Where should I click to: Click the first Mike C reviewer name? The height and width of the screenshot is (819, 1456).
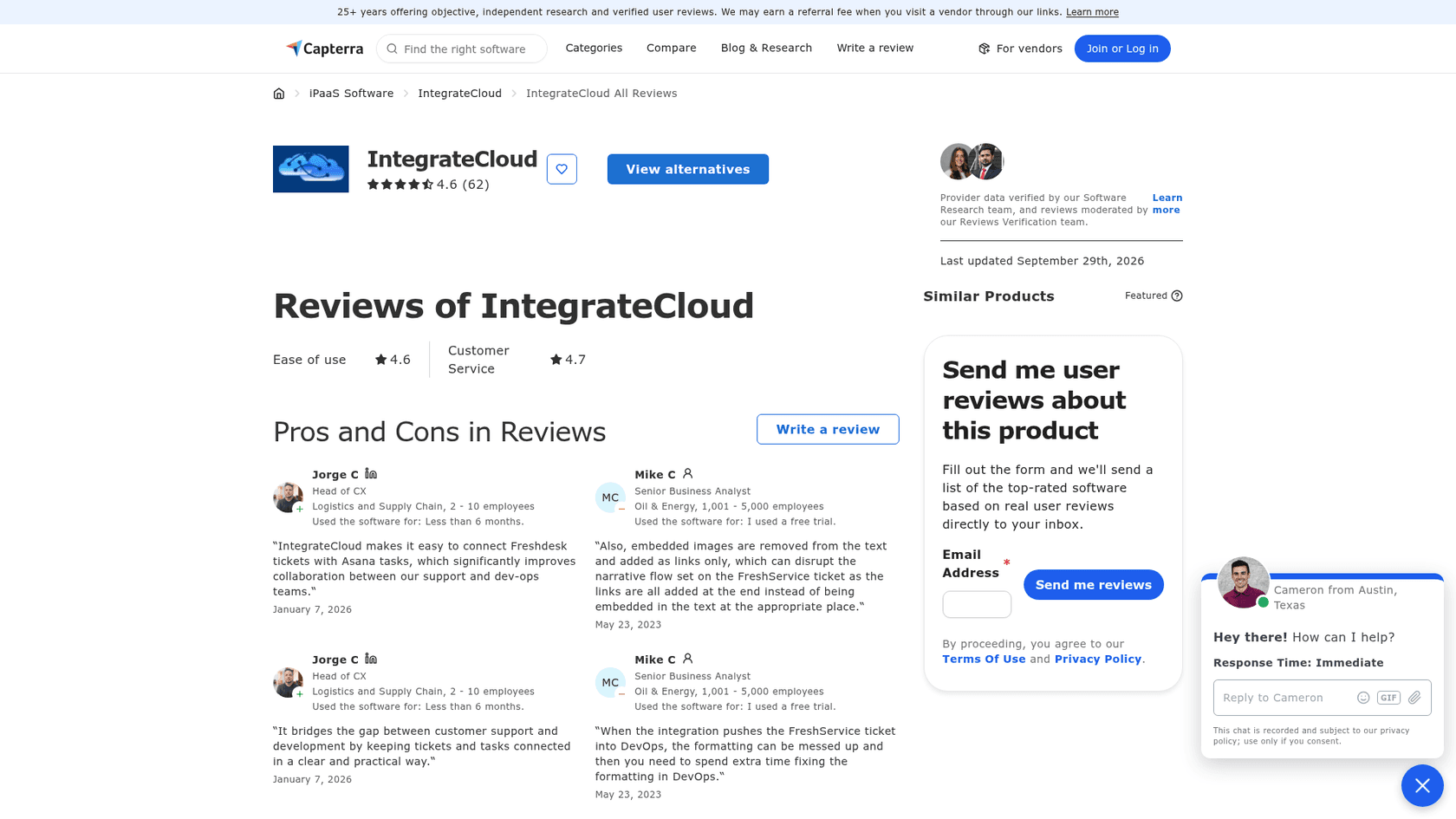[654, 475]
